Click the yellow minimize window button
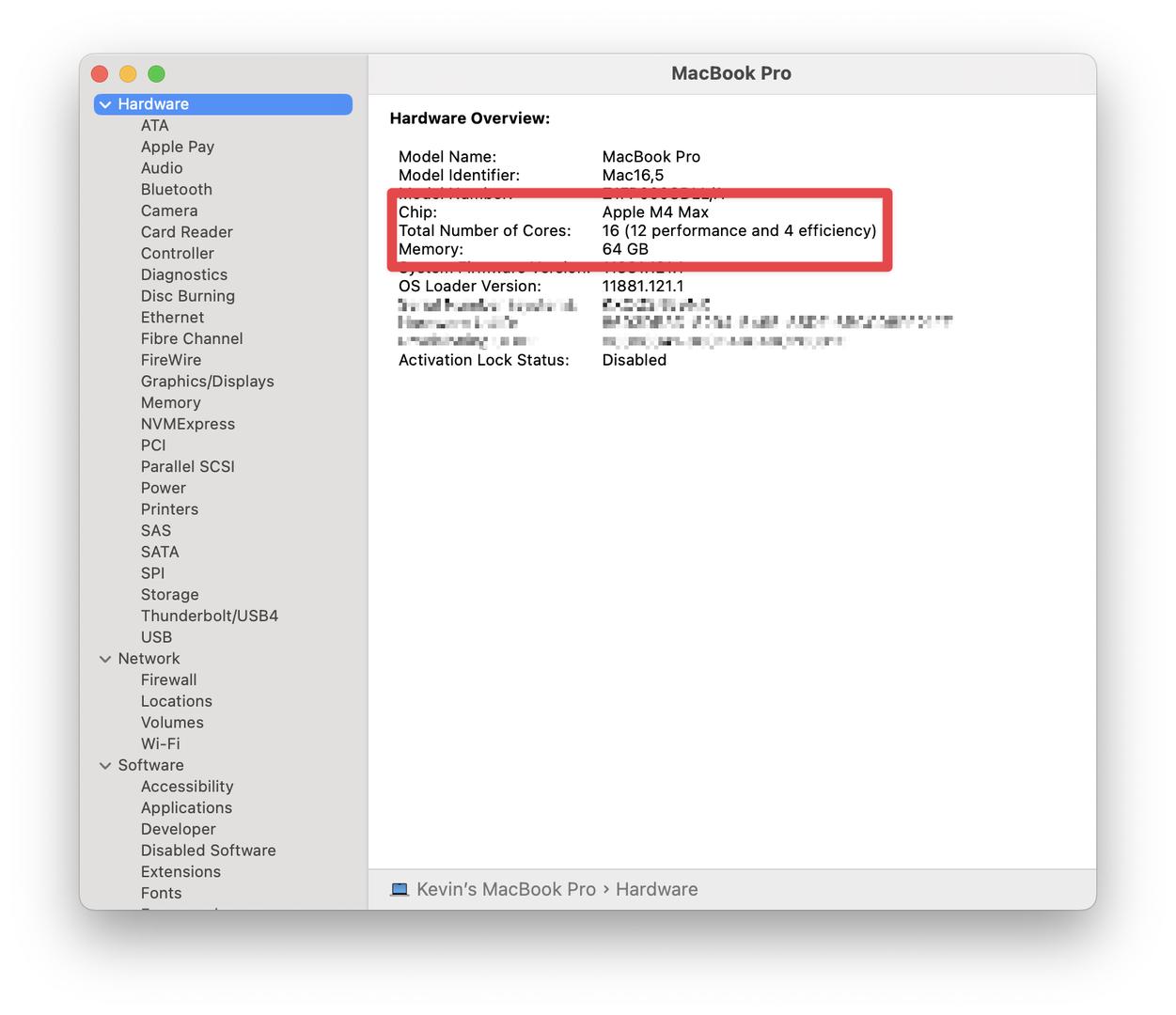Image resolution: width=1176 pixels, height=1015 pixels. click(x=129, y=74)
